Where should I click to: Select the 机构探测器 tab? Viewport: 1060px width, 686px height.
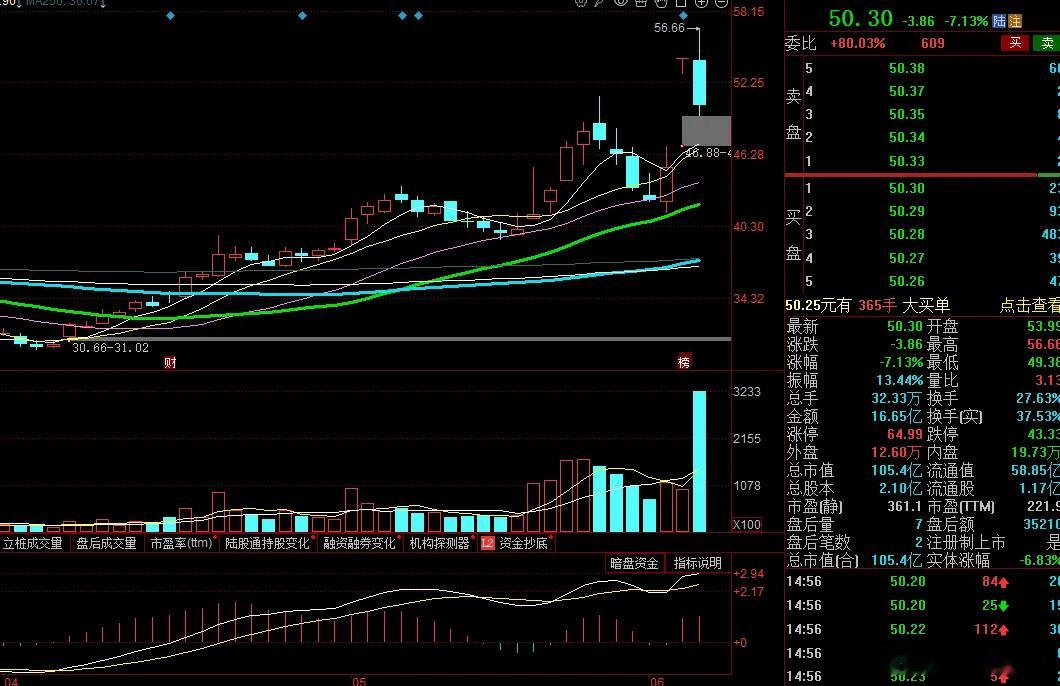click(x=439, y=543)
